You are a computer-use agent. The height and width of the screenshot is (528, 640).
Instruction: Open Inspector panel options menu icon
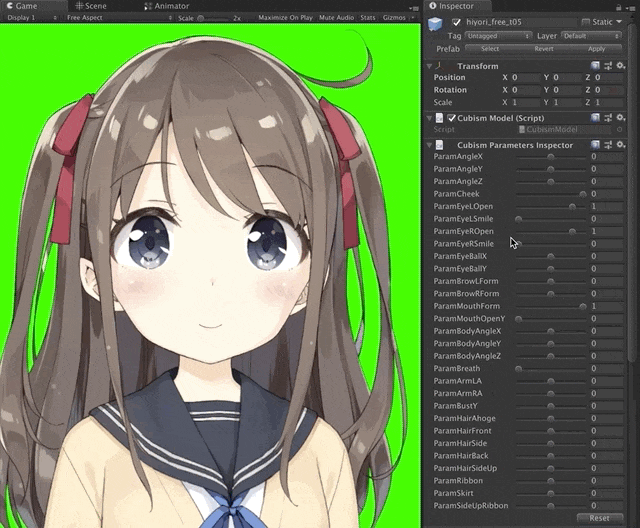(629, 7)
